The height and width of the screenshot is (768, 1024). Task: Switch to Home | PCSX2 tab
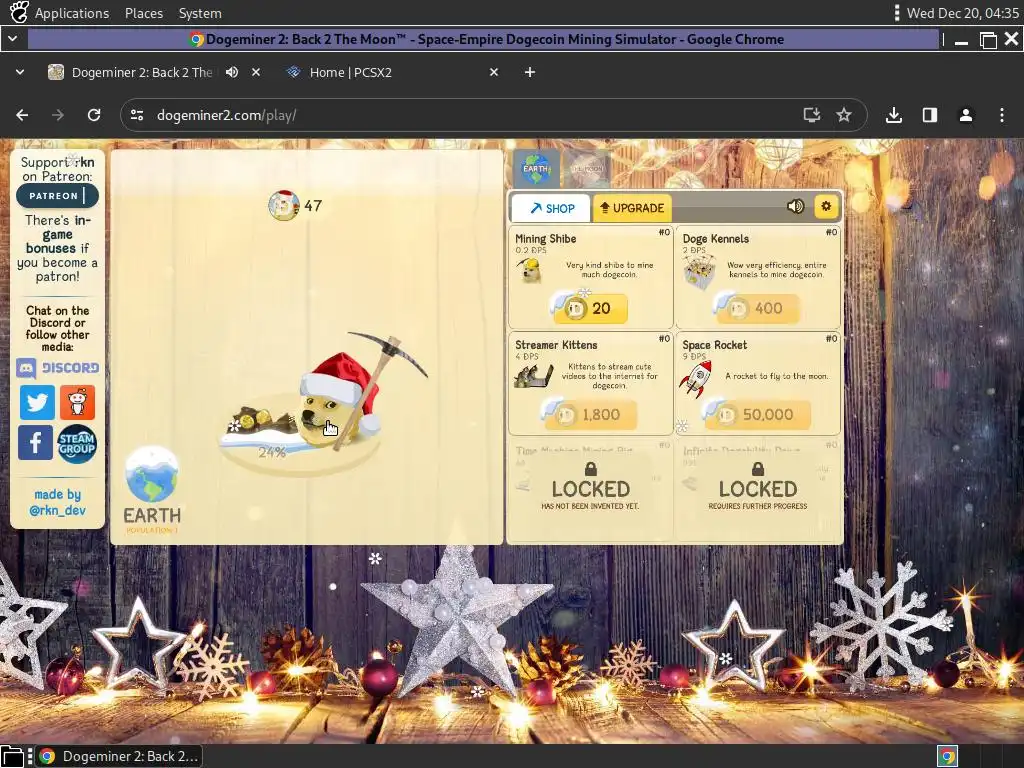pyautogui.click(x=351, y=72)
